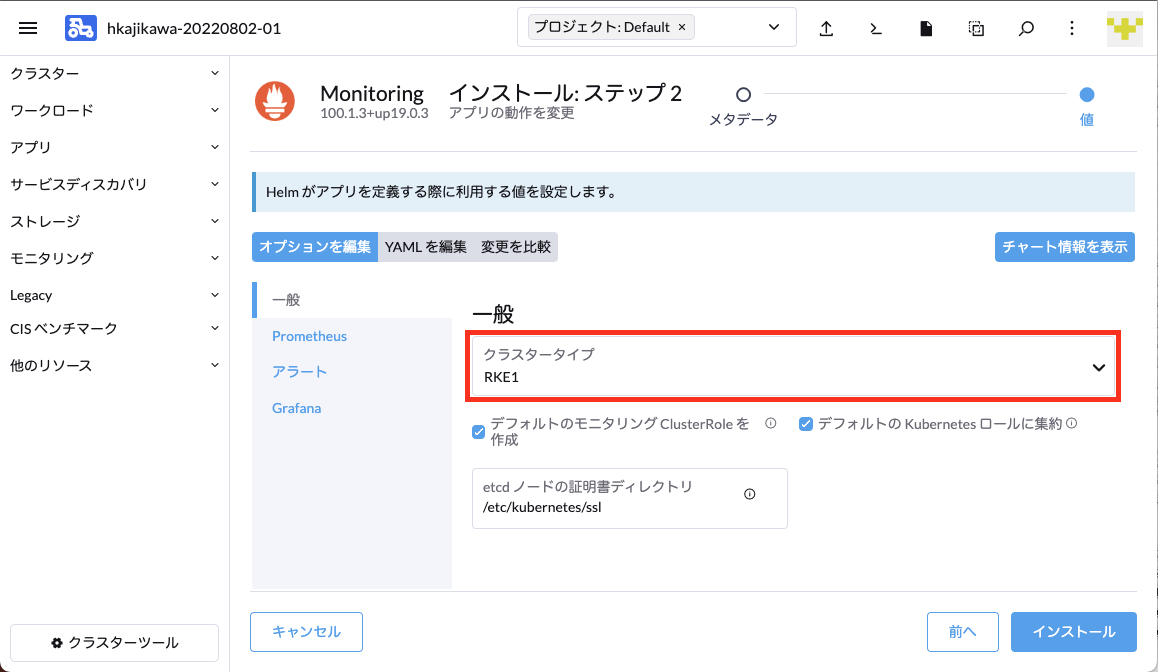Expand the サービスディスカバリ sidebar section
The image size is (1158, 672).
point(114,184)
